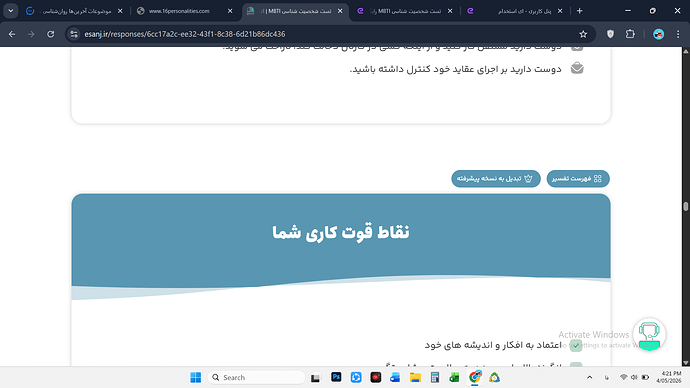Image resolution: width=690 pixels, height=388 pixels.
Task: Select text اعتماد به افکار و اندیشه های خود
Action: pyautogui.click(x=493, y=345)
